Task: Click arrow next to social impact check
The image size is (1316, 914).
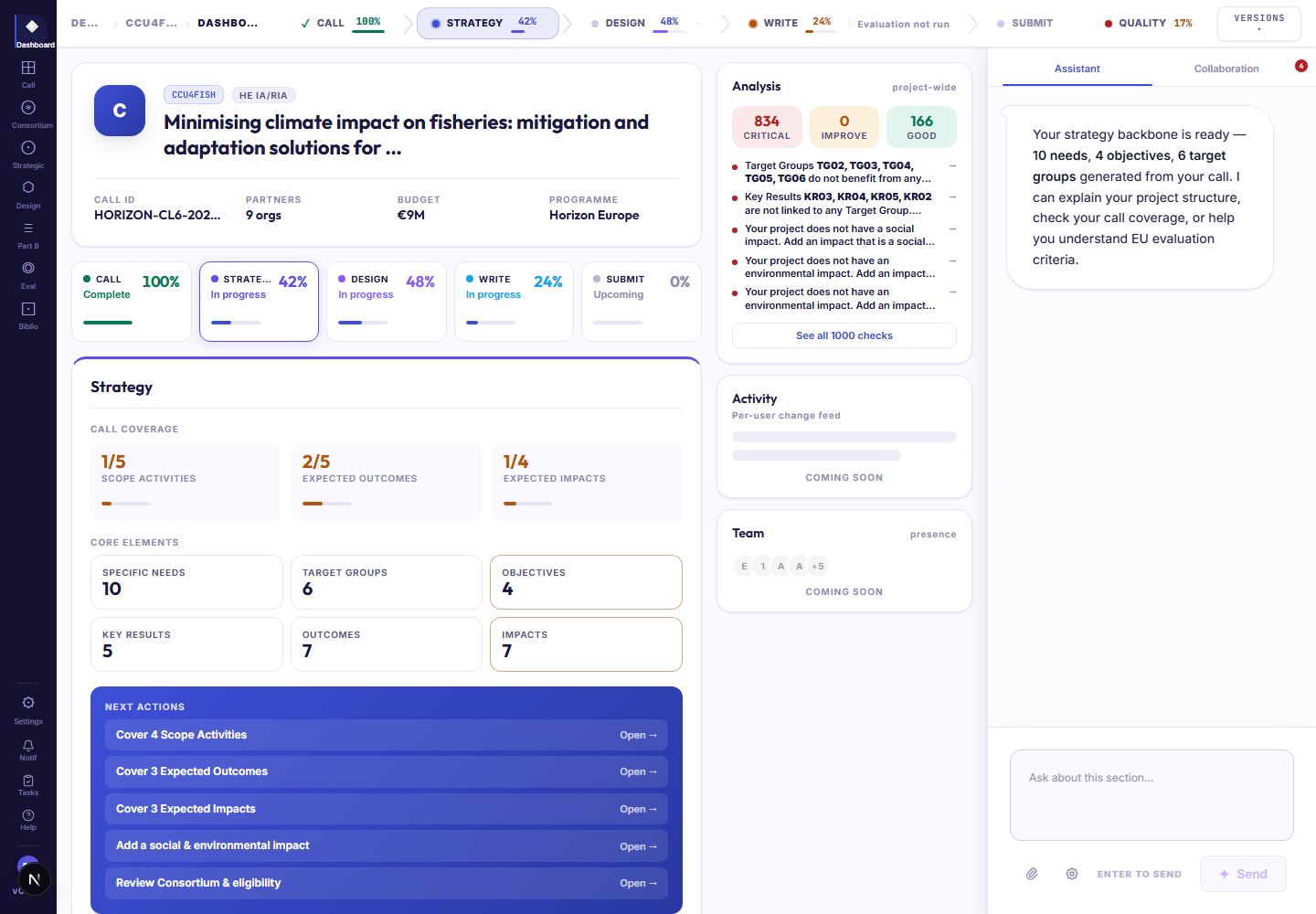Action: (952, 228)
